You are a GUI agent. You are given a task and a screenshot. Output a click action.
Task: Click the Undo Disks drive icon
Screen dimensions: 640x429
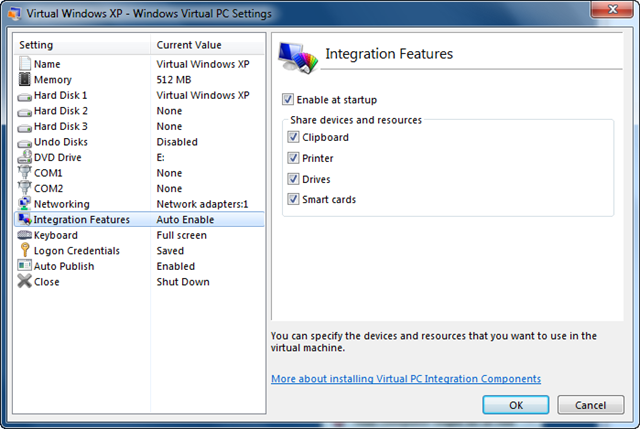[x=24, y=144]
